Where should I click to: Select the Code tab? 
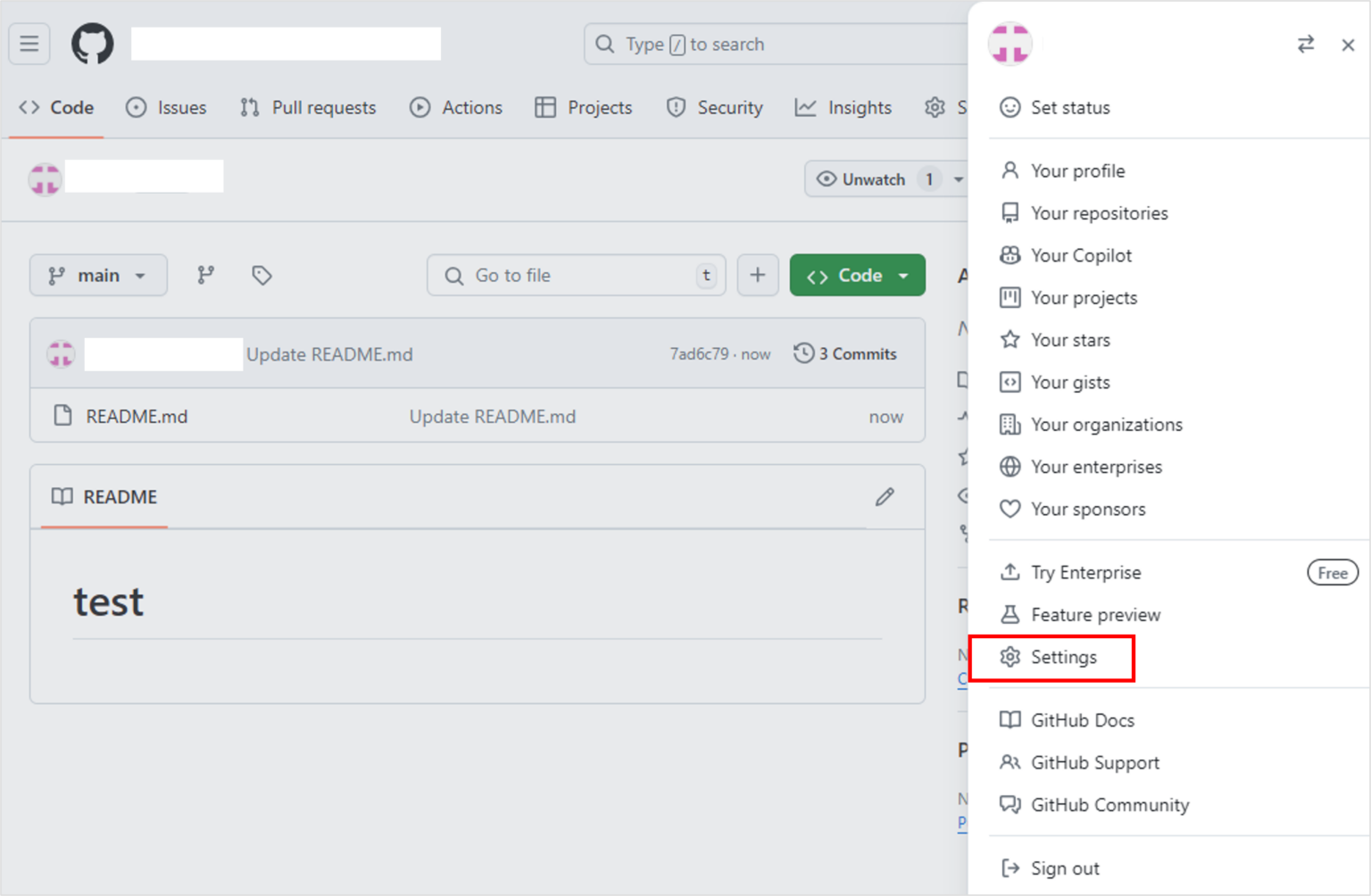coord(56,107)
